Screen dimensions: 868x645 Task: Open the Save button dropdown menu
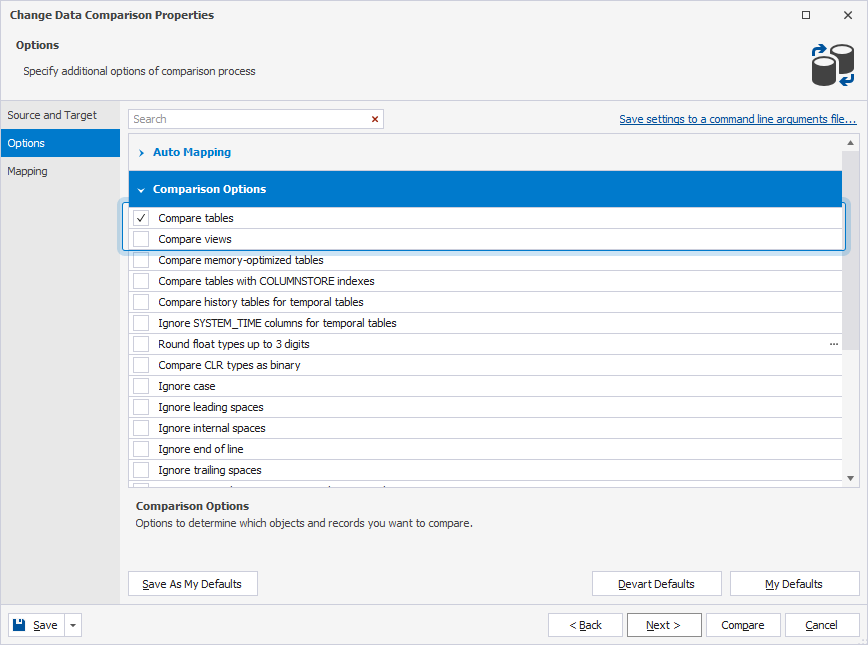pyautogui.click(x=71, y=624)
